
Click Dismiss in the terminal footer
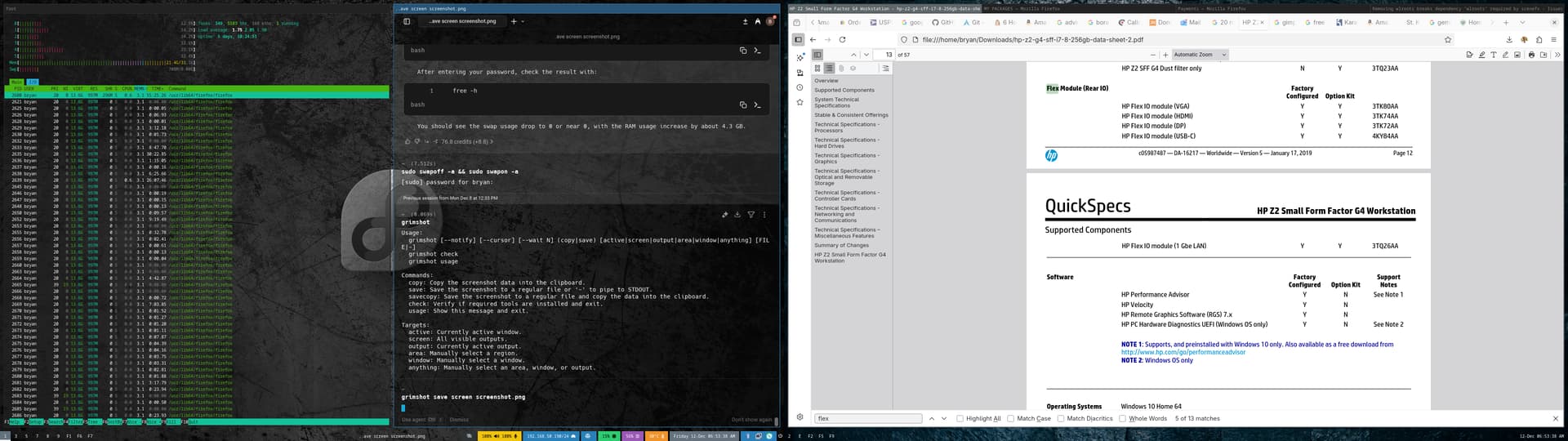[x=459, y=420]
